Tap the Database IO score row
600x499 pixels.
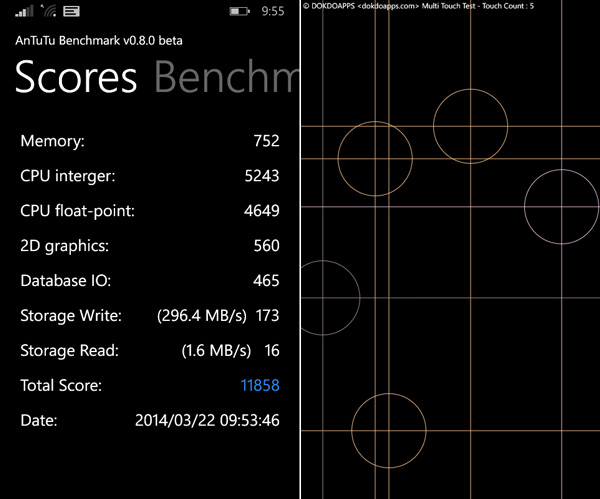tap(150, 281)
